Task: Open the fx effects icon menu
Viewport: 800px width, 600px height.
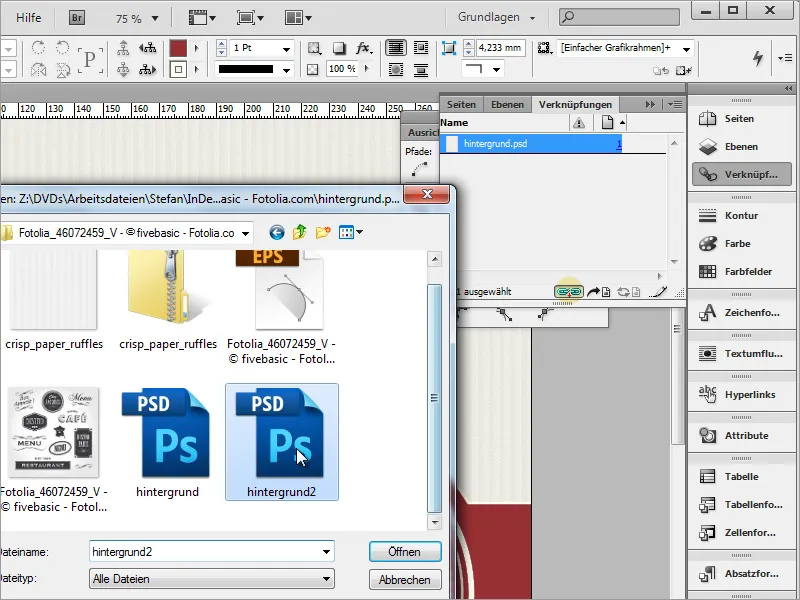Action: (364, 48)
